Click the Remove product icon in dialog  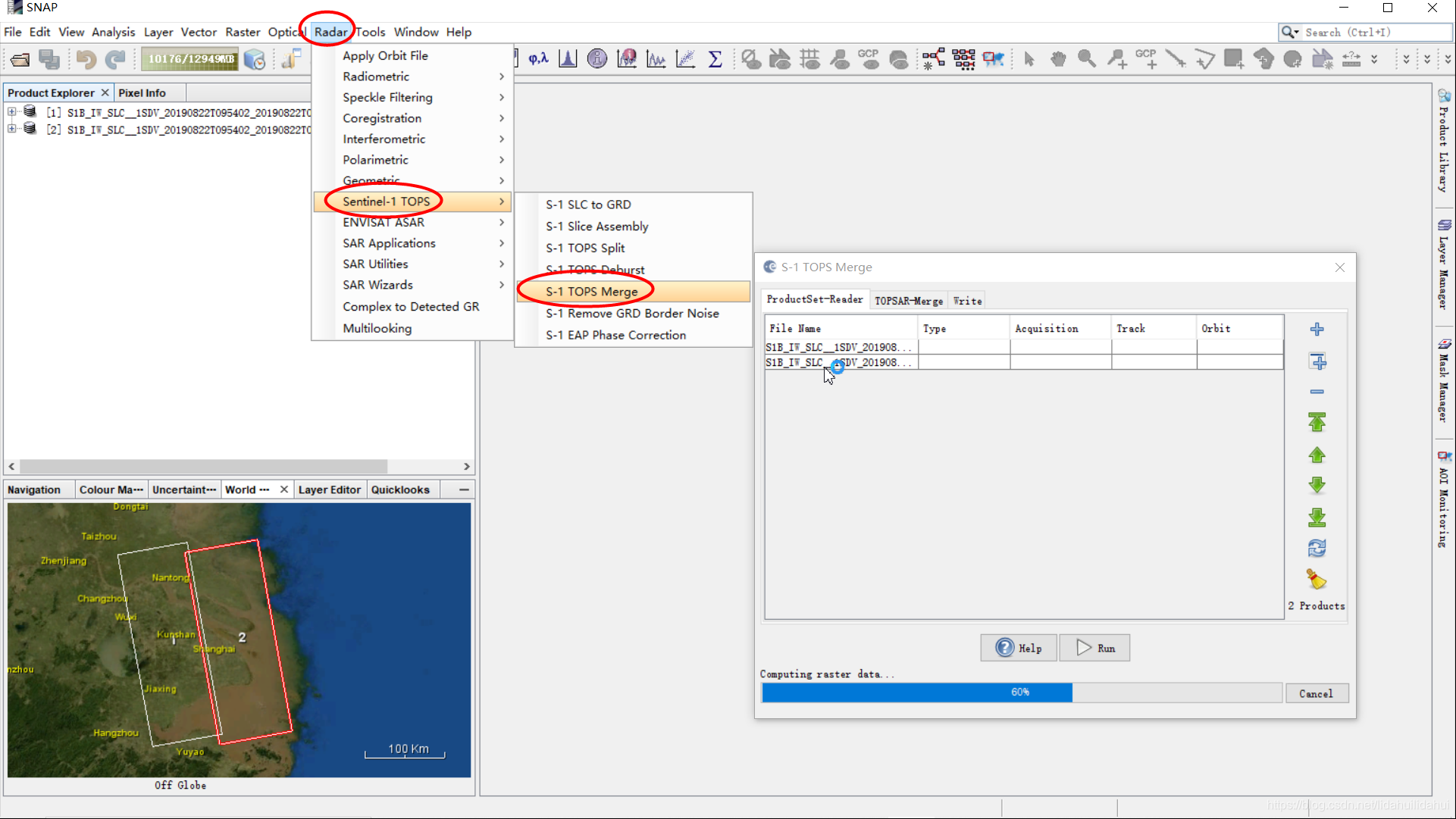(x=1317, y=391)
